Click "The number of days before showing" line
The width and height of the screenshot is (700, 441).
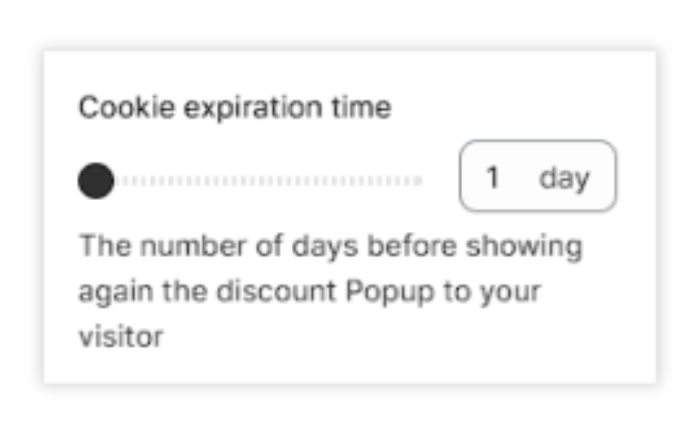pos(330,246)
